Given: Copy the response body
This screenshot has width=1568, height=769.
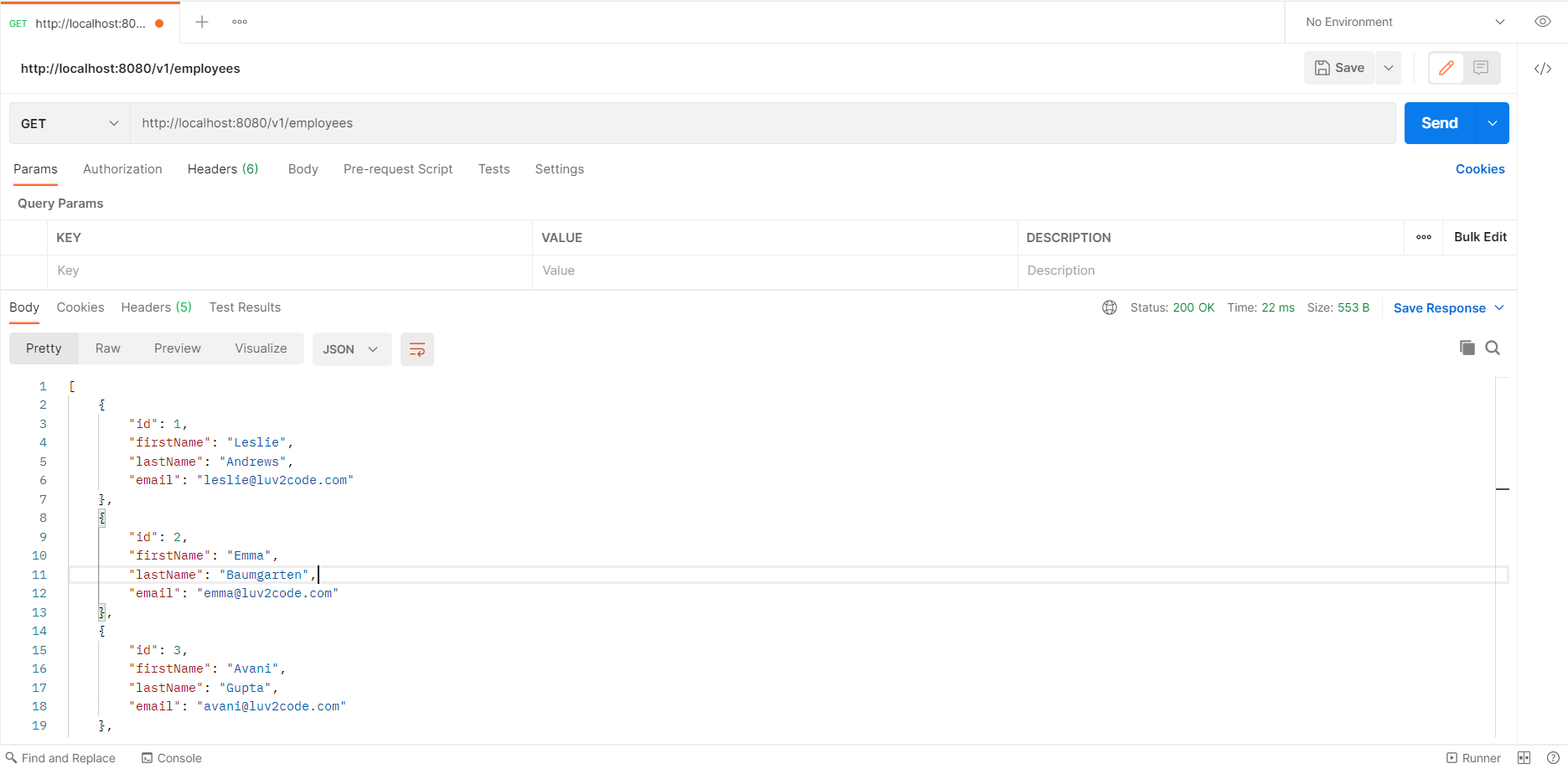Looking at the screenshot, I should pyautogui.click(x=1467, y=347).
